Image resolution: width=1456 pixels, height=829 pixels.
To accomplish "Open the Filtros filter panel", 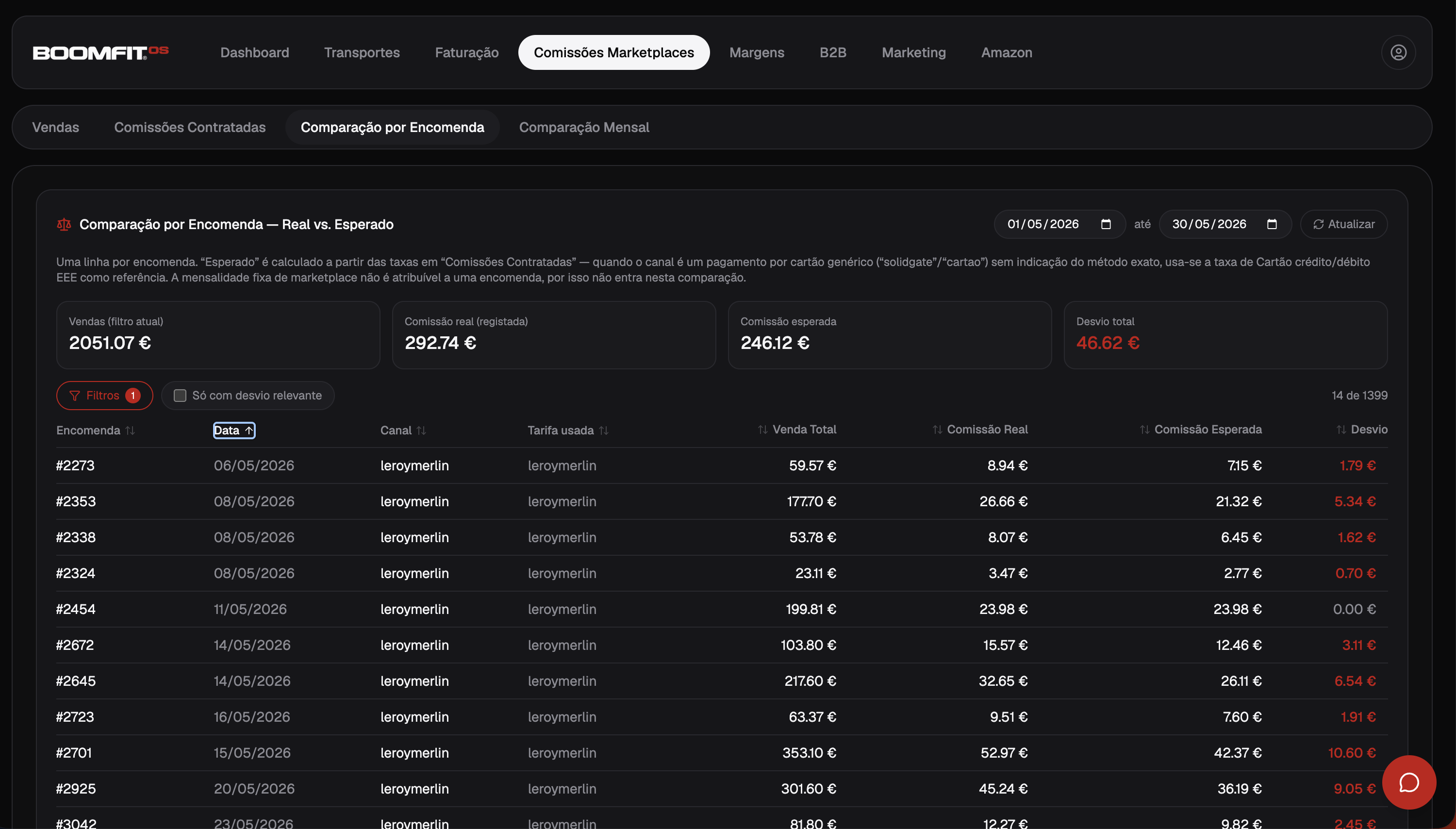I will [105, 396].
